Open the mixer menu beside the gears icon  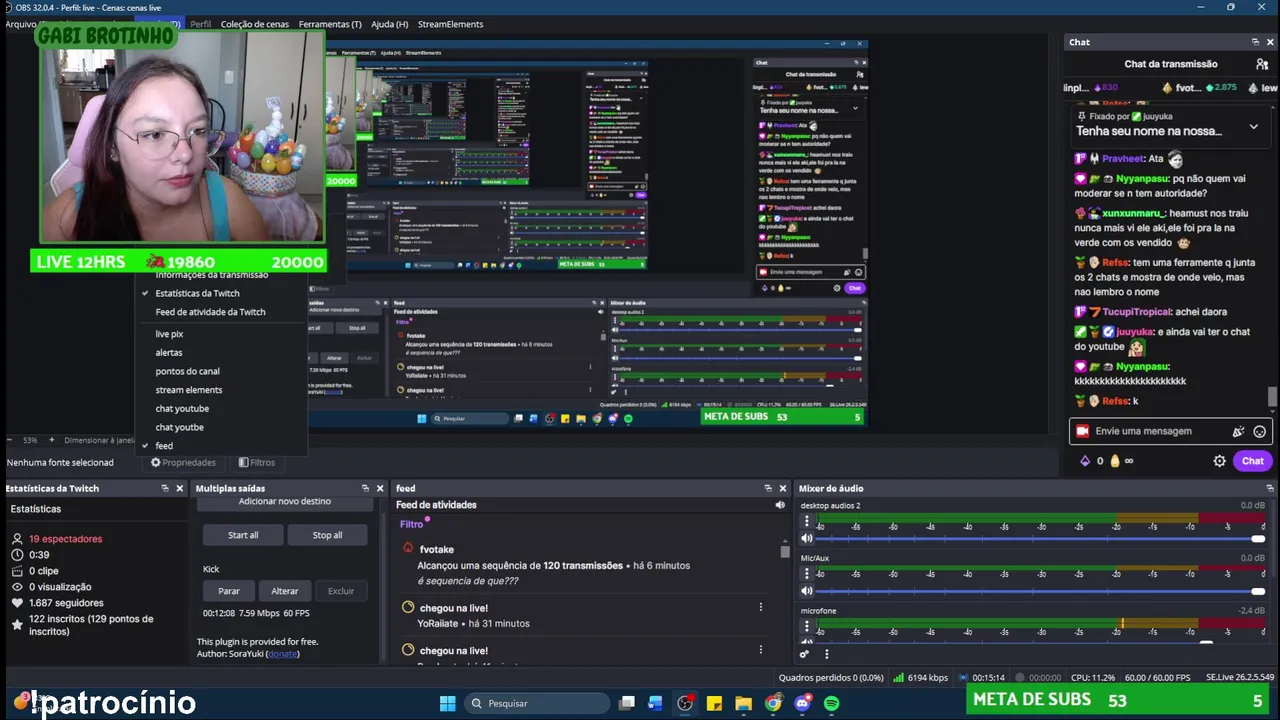(x=826, y=654)
